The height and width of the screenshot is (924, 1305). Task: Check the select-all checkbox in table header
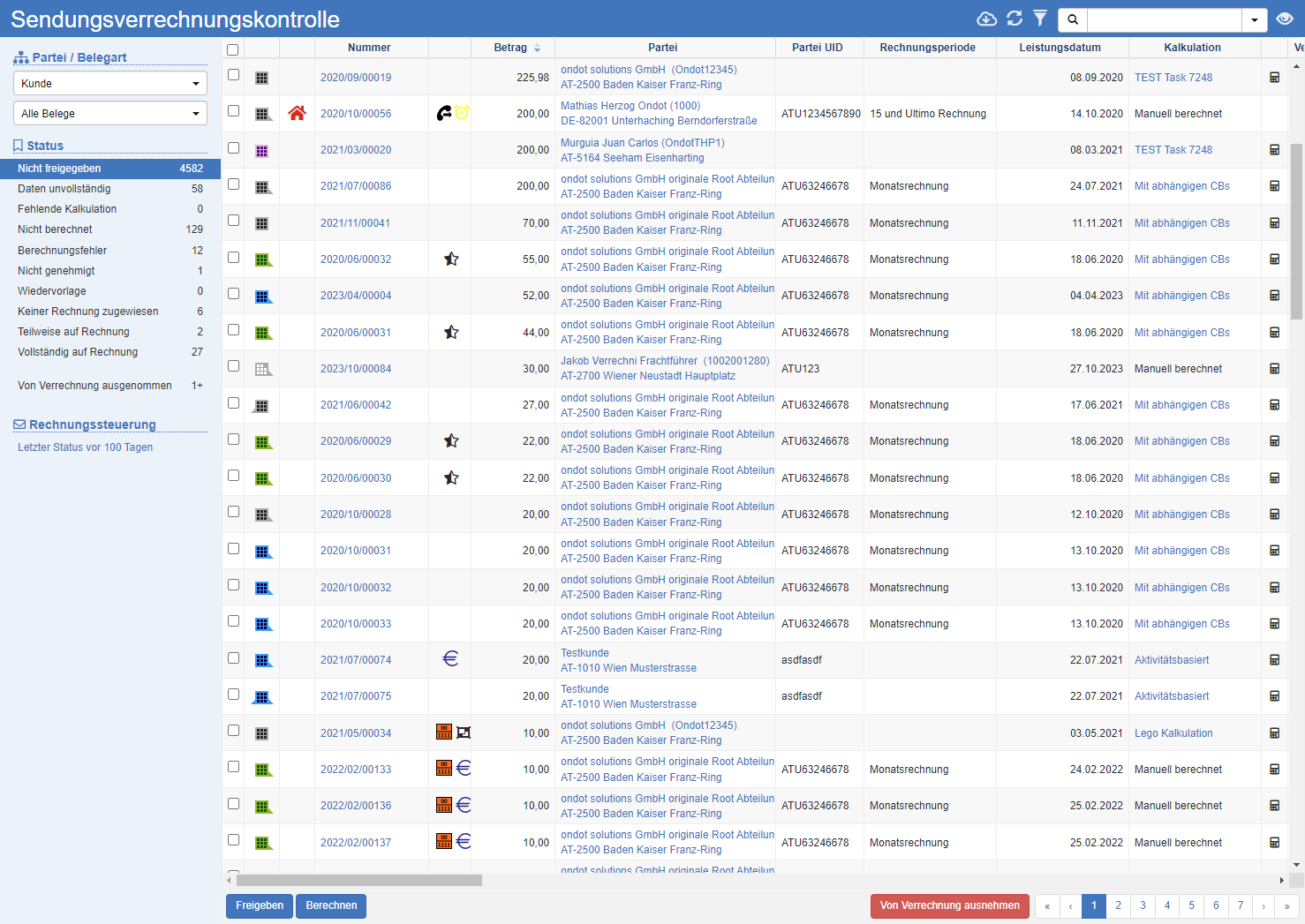pos(233,49)
